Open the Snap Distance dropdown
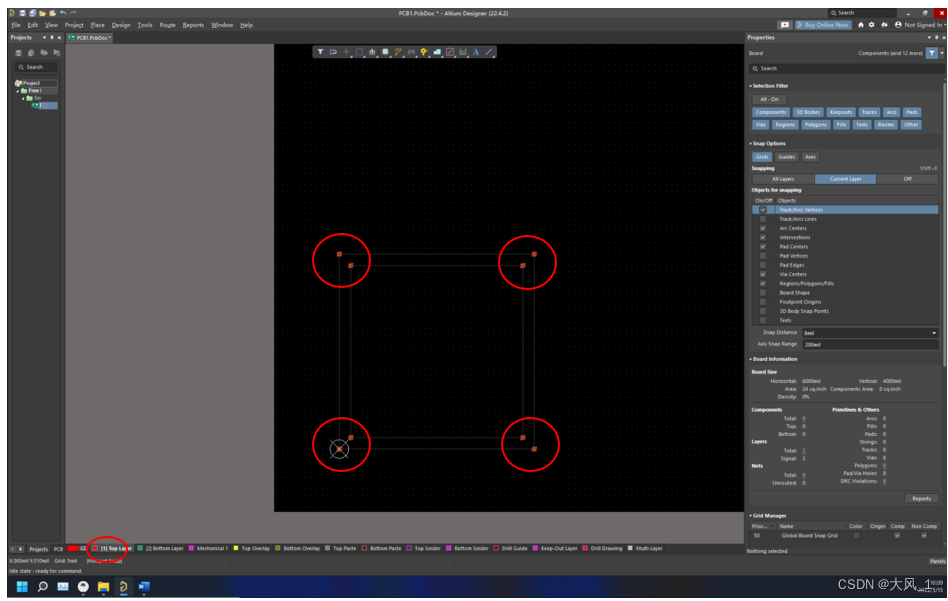 point(933,333)
